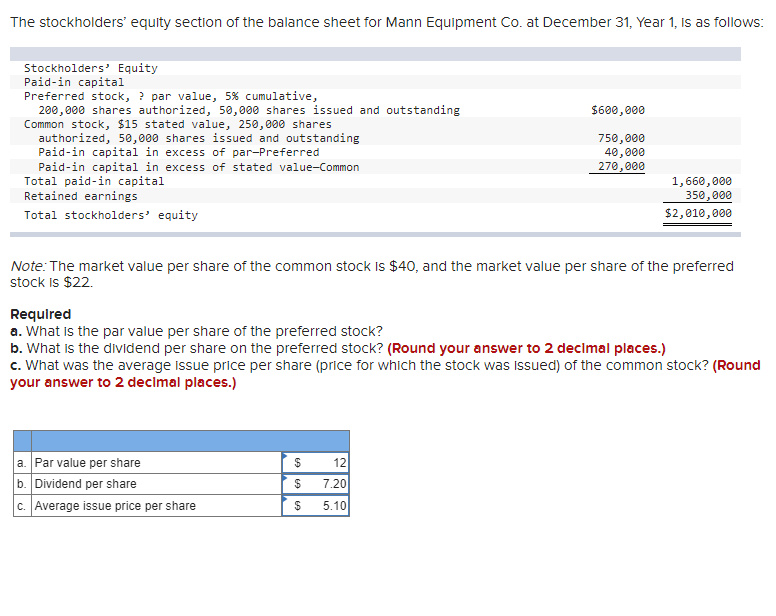This screenshot has width=776, height=616.
Task: Click the 1,660,000 total paid-in capital amount
Action: [x=701, y=181]
